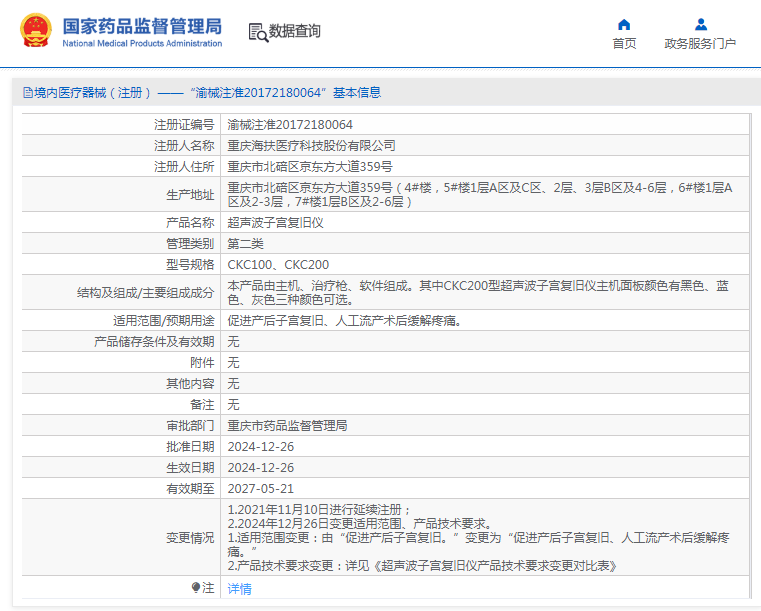Image resolution: width=761 pixels, height=611 pixels.
Task: Click the 批准日期 row label
Action: pos(190,446)
